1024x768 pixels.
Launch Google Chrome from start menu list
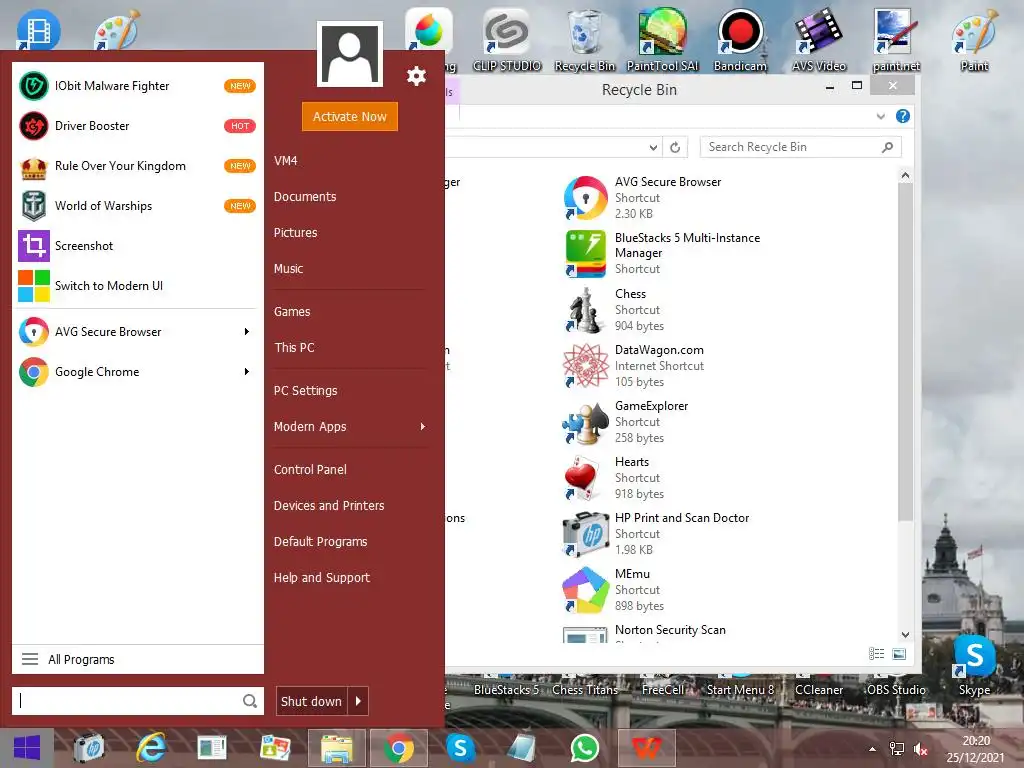(x=138, y=372)
